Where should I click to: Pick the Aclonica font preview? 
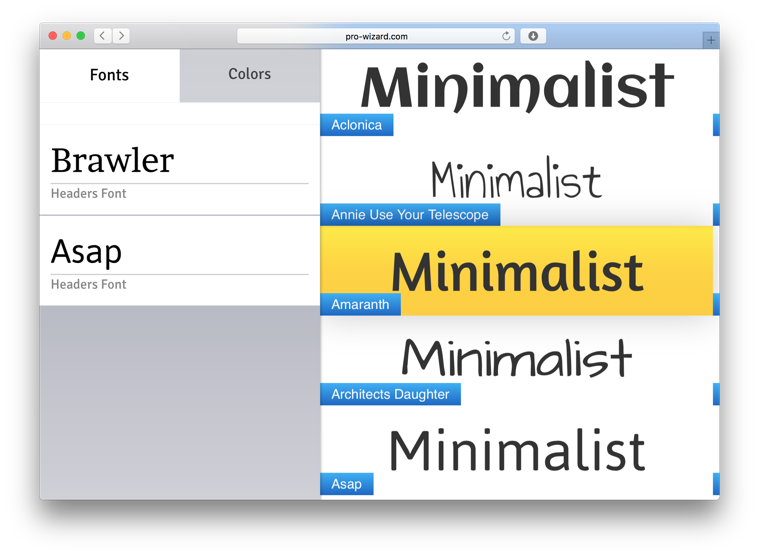(519, 92)
